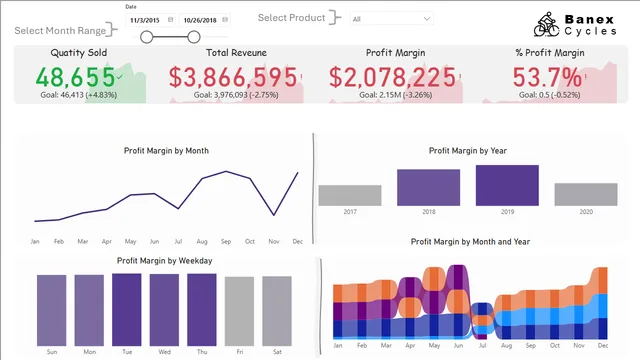Click the Dec column in the ribbon chart

coord(602,303)
